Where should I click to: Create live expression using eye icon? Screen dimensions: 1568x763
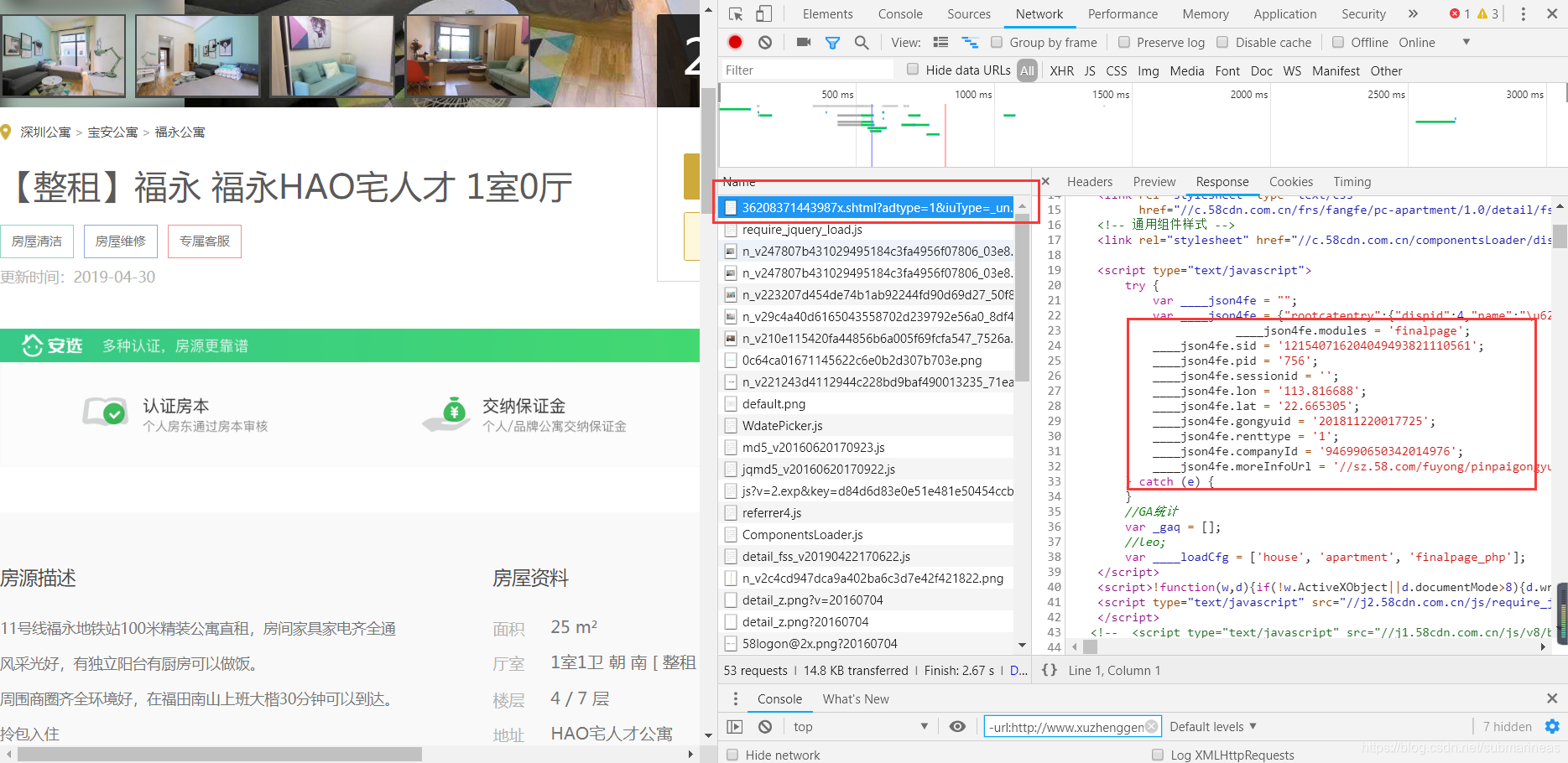click(x=957, y=727)
